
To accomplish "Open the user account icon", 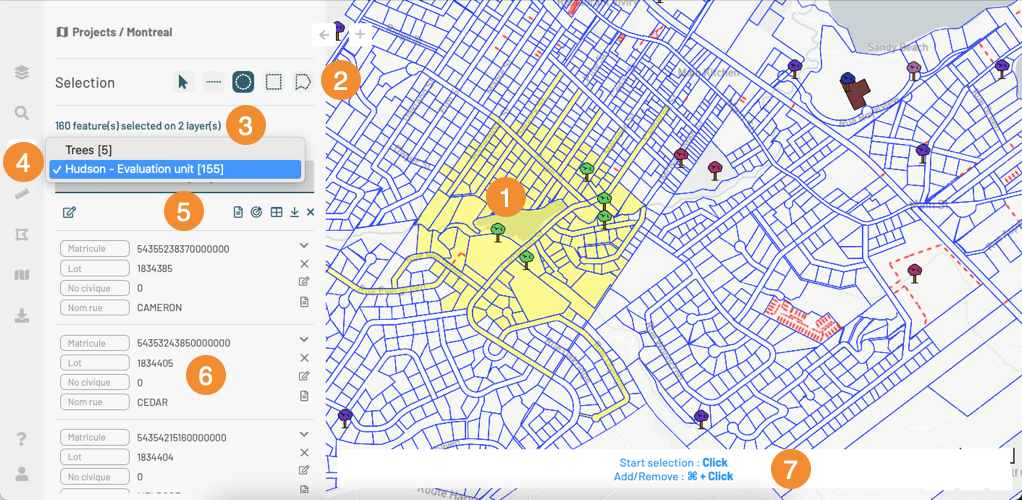I will tap(21, 473).
